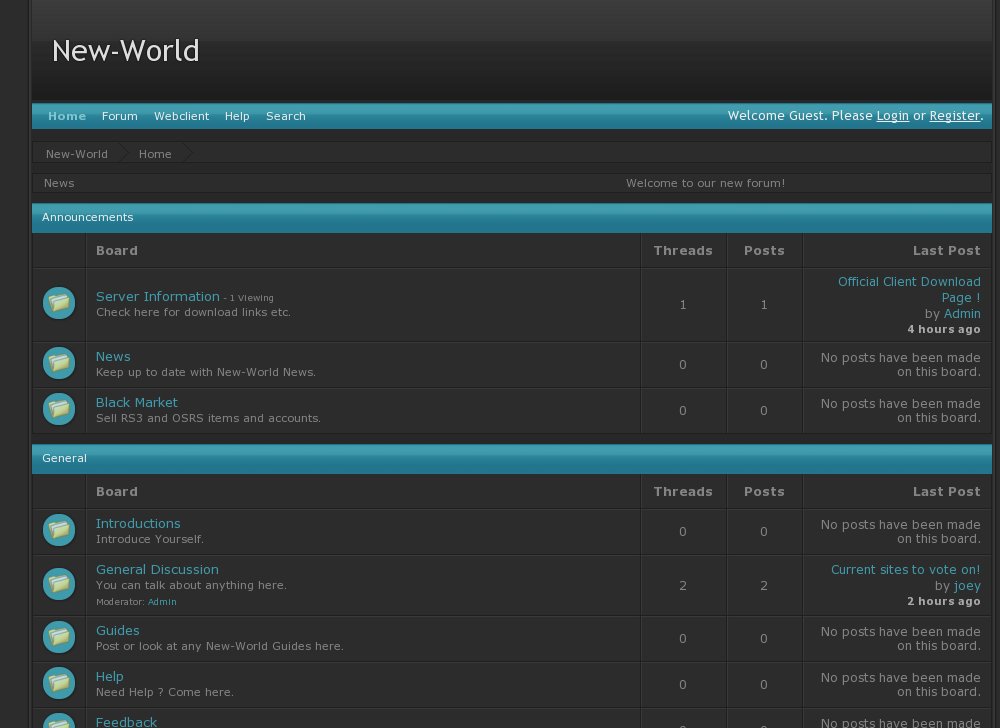Open the Server Information board
The image size is (1000, 728).
[157, 296]
